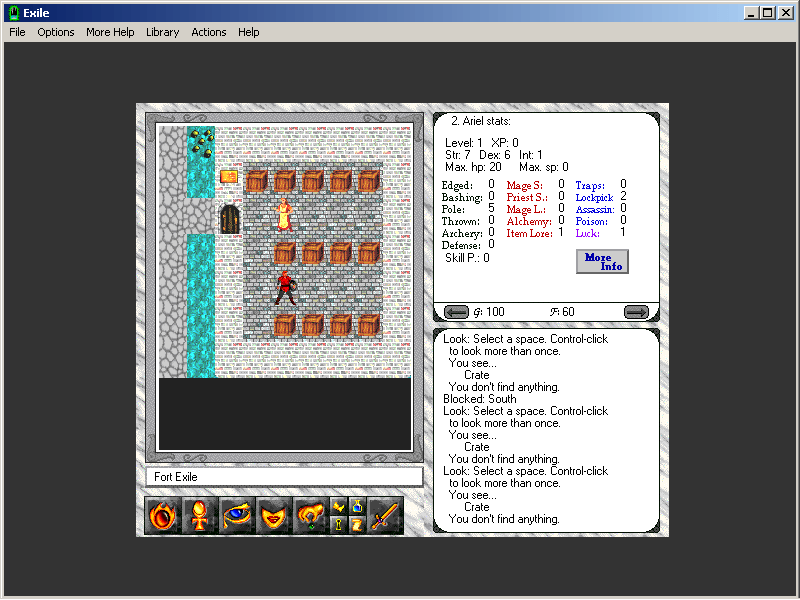Click the cluster of boulders in the water
Viewport: 800px width, 600px height.
point(201,142)
